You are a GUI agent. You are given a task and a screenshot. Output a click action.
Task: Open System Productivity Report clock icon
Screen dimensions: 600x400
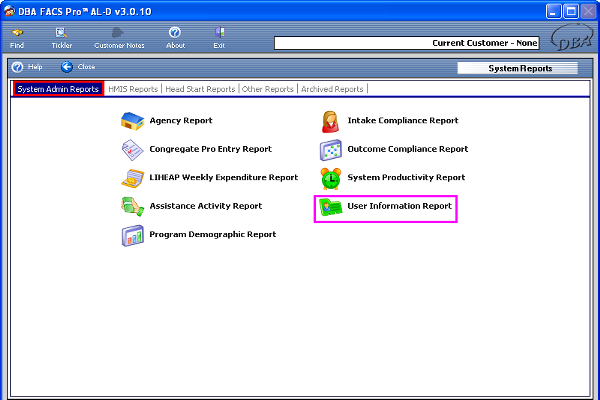point(330,178)
